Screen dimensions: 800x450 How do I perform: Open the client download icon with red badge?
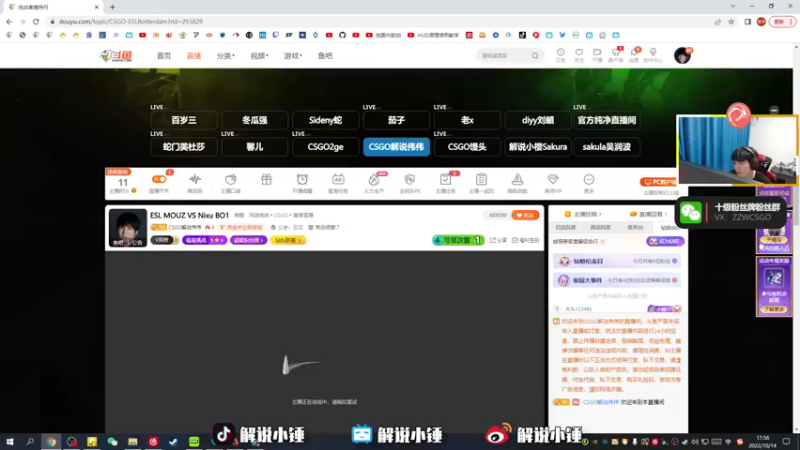point(616,55)
